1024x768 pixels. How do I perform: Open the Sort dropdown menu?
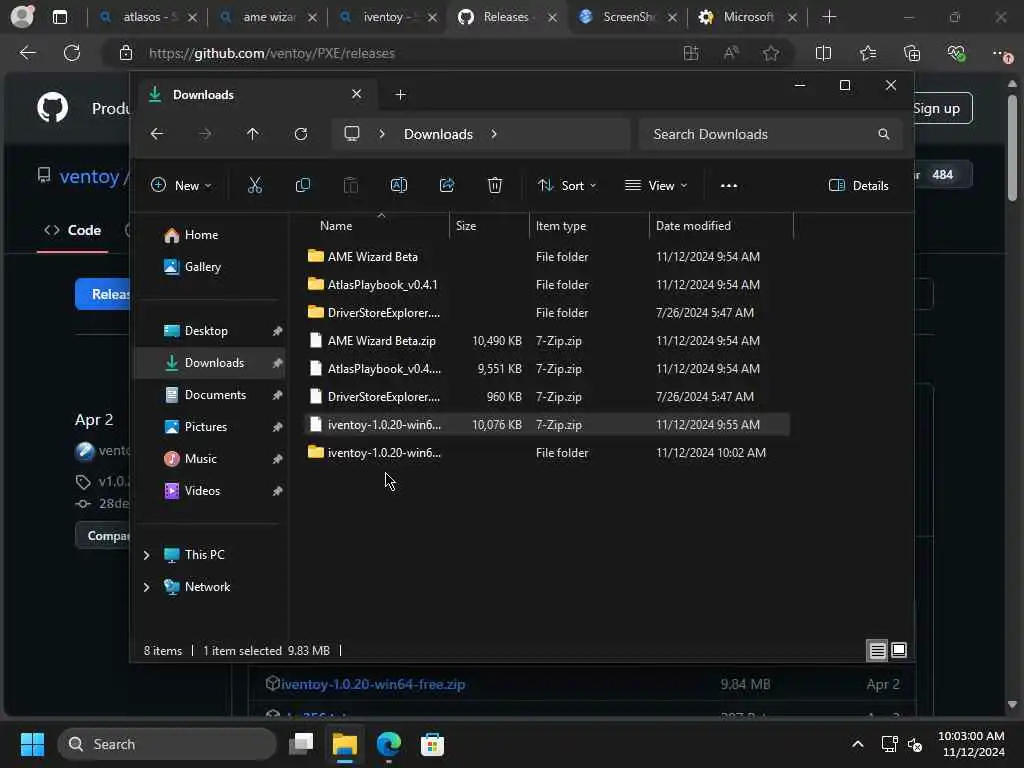[567, 185]
